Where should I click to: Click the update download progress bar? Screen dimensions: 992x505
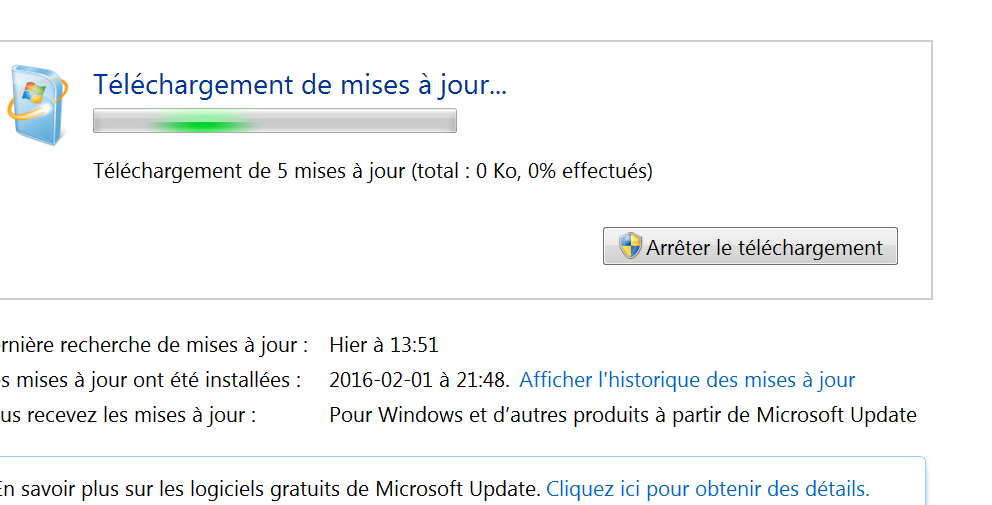[275, 121]
